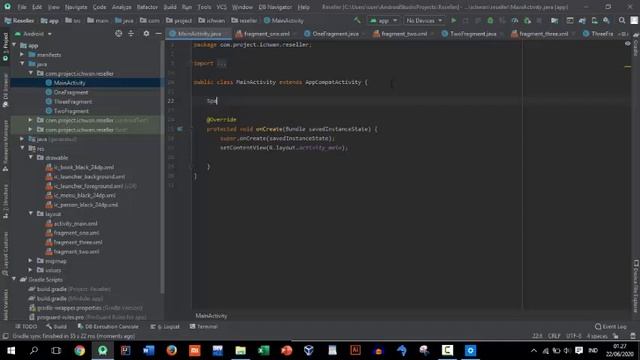Switch to the fragment_one.xml tab
The width and height of the screenshot is (640, 360).
(266, 34)
